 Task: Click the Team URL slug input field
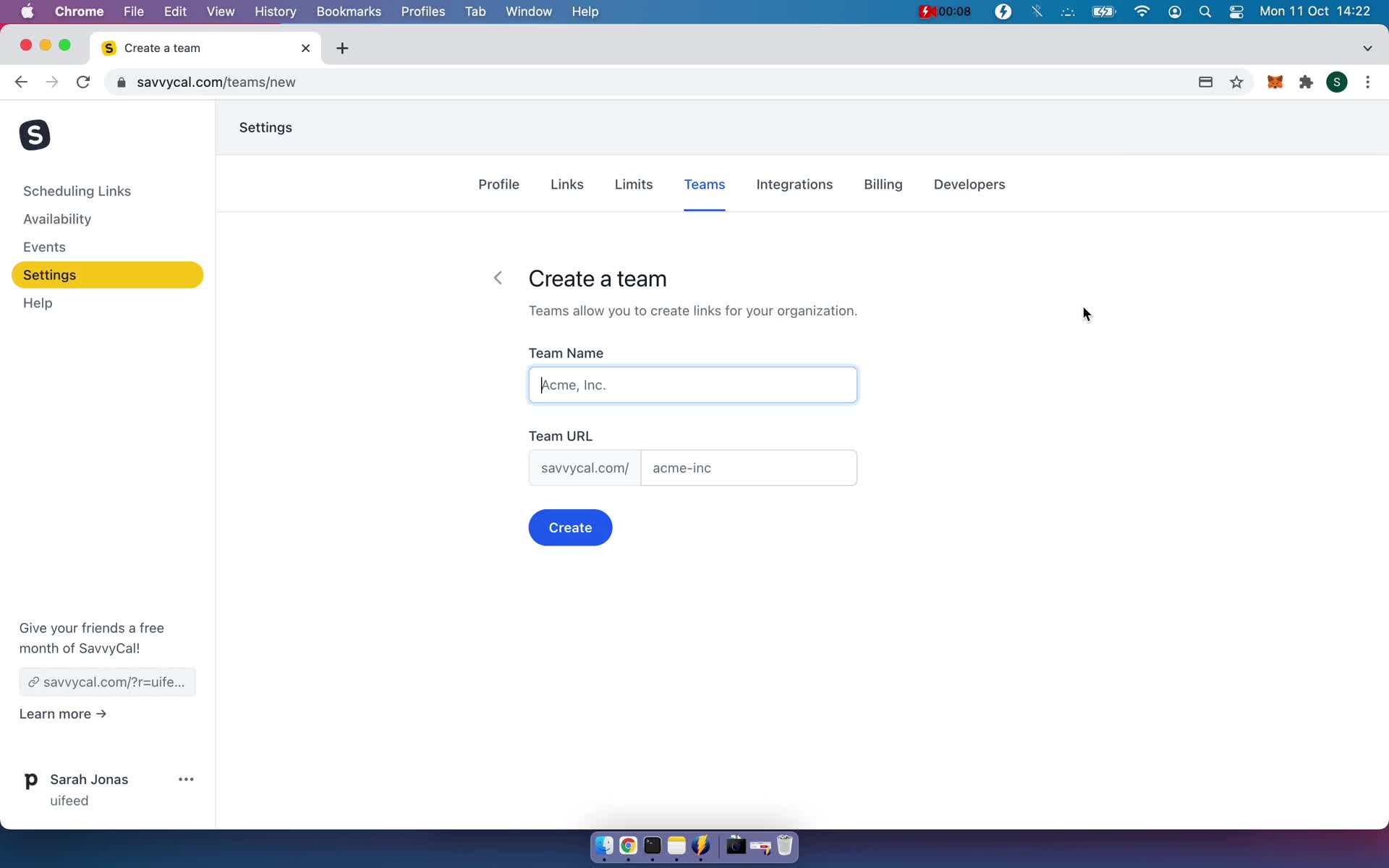(x=748, y=467)
